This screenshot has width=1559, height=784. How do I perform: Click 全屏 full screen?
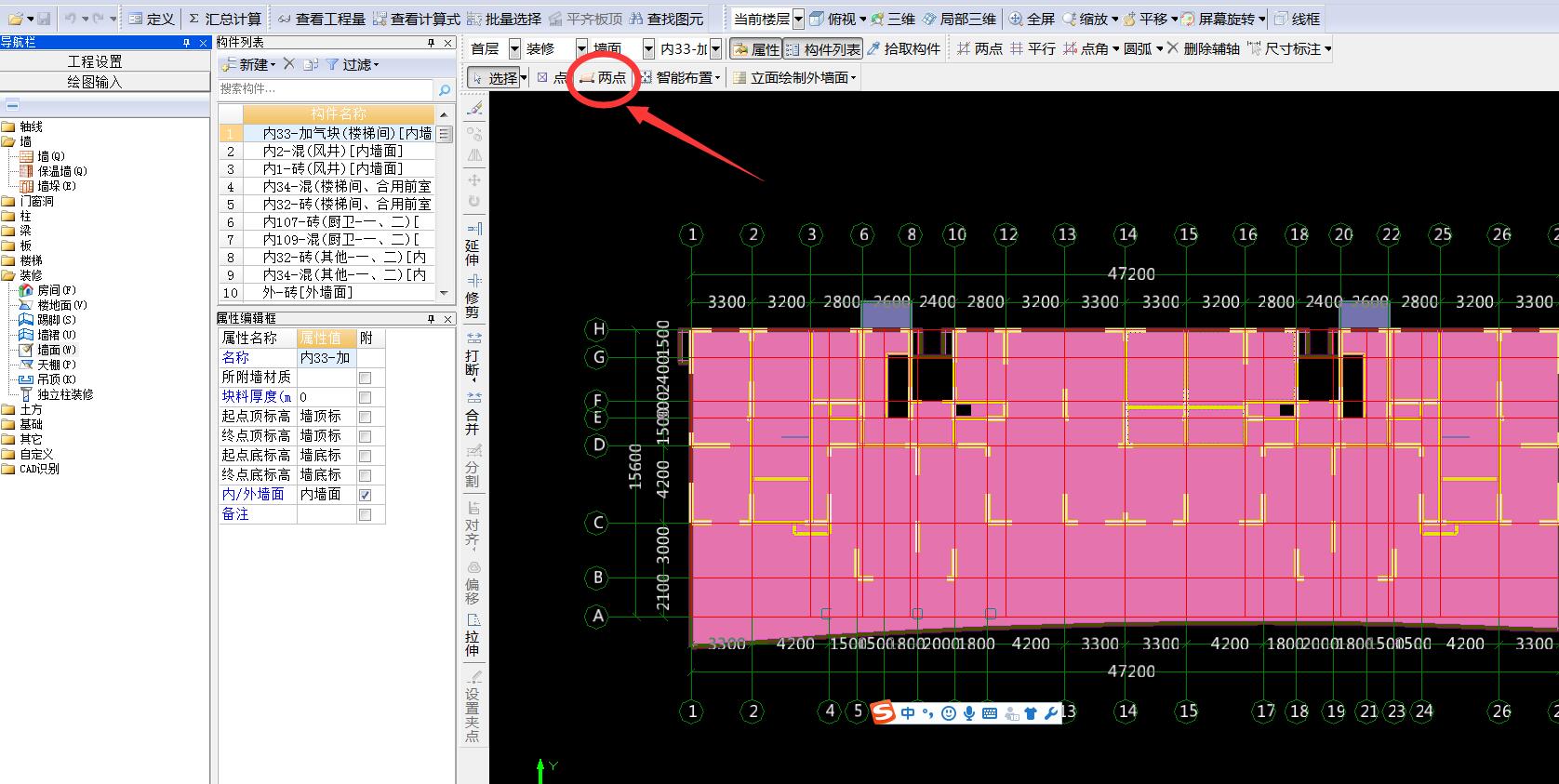click(x=1032, y=19)
